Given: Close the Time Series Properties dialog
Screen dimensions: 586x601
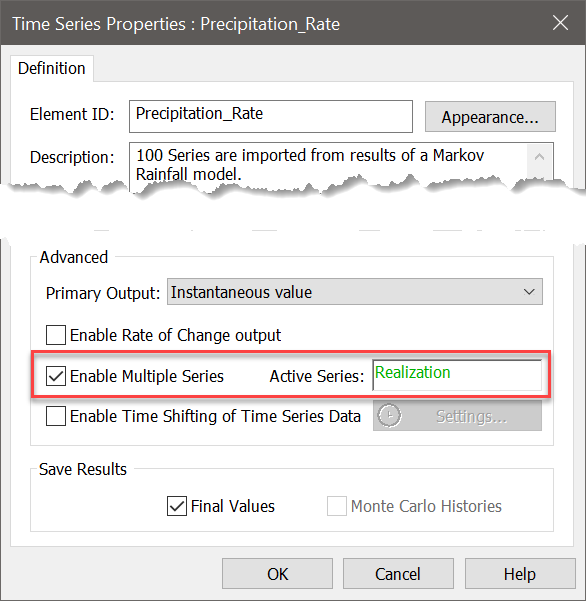Looking at the screenshot, I should tap(560, 23).
